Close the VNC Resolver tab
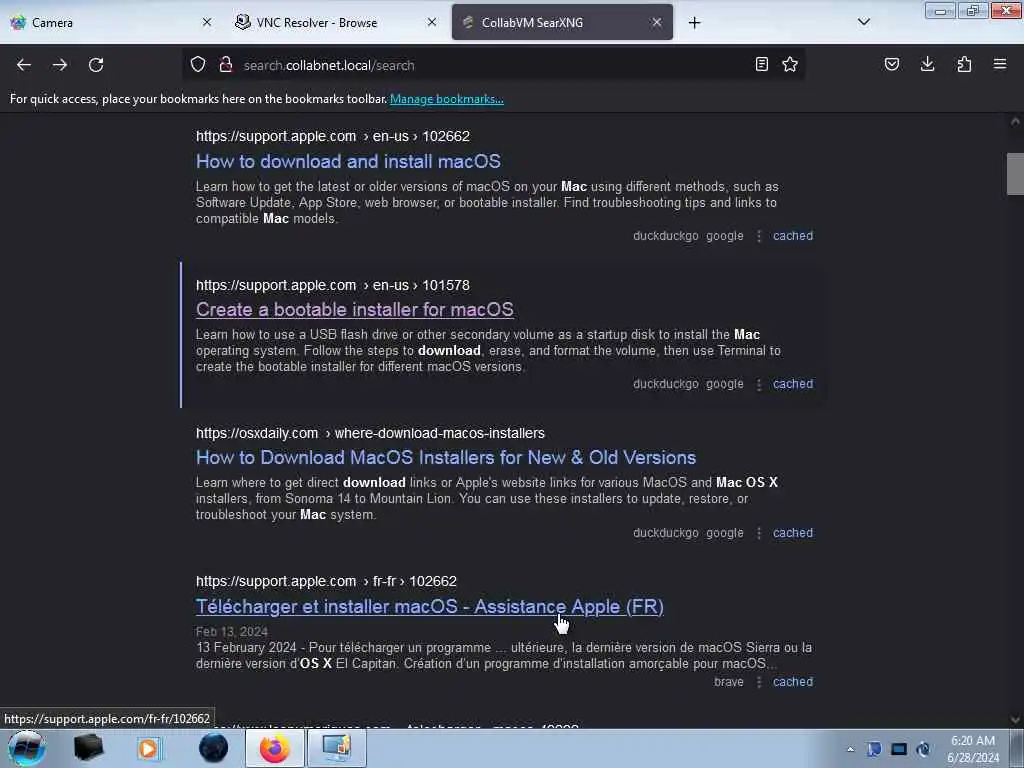This screenshot has height=768, width=1024. [432, 22]
